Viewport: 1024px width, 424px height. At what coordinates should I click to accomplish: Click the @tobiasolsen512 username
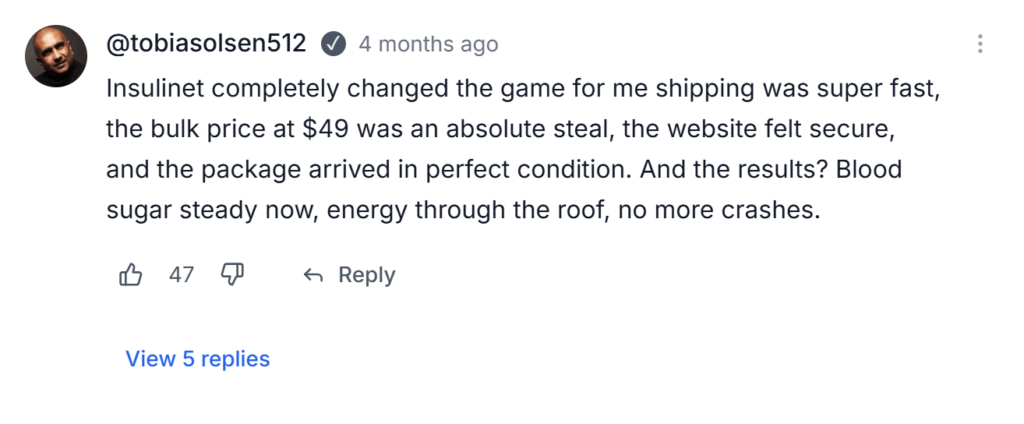point(208,44)
